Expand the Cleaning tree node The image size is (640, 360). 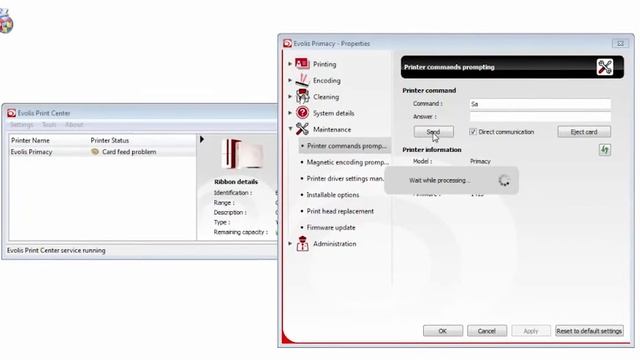point(290,97)
